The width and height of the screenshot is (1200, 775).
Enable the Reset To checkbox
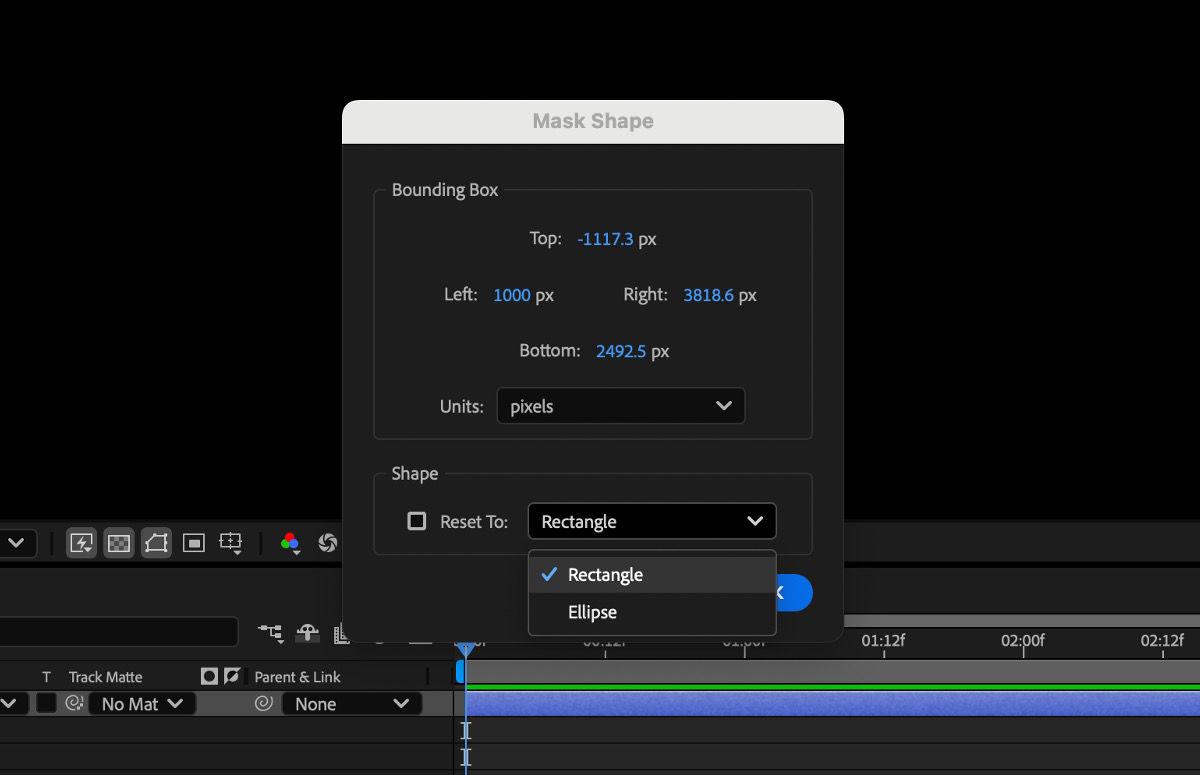click(x=417, y=520)
